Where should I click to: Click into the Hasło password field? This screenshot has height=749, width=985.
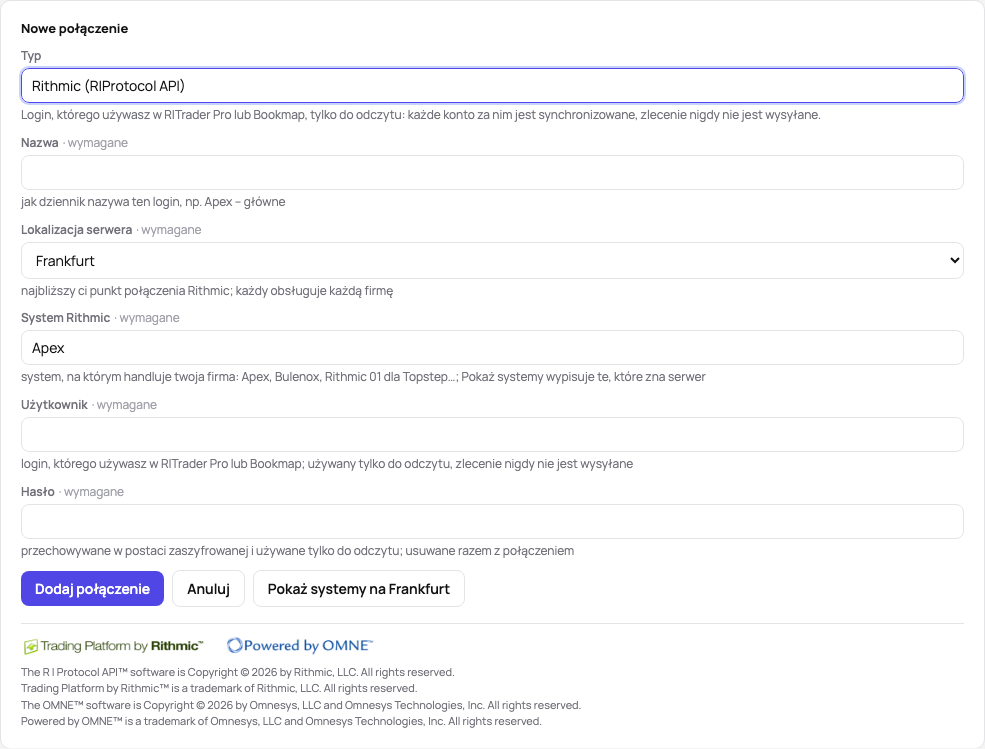point(492,522)
